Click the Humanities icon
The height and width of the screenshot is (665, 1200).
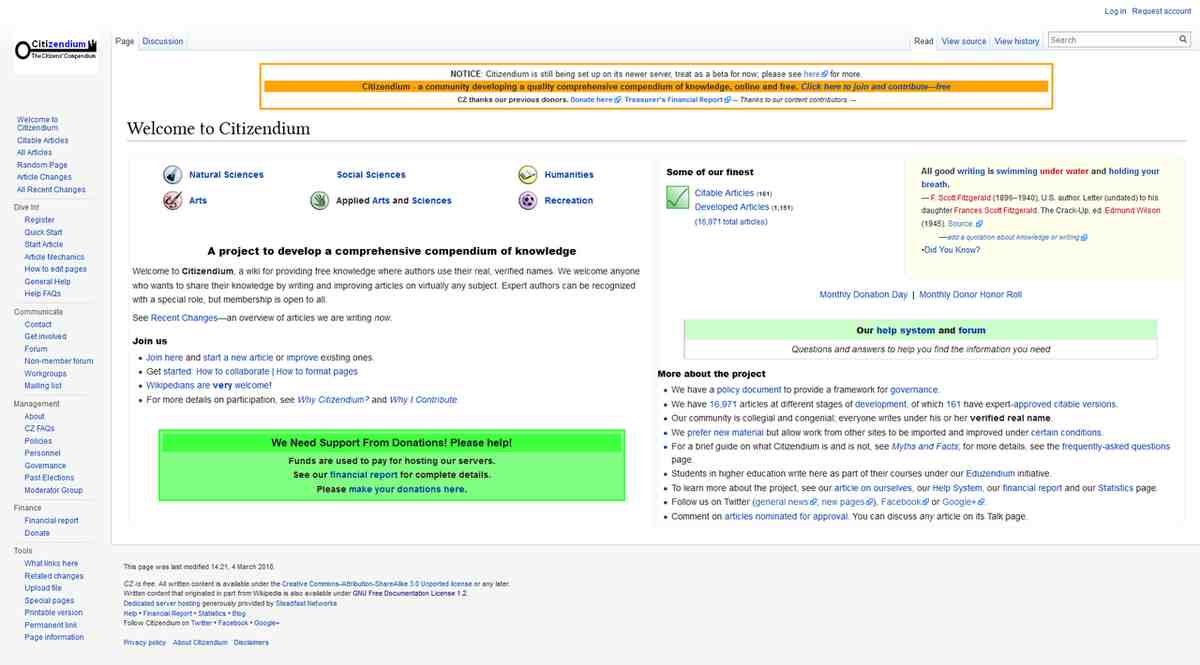pyautogui.click(x=527, y=174)
